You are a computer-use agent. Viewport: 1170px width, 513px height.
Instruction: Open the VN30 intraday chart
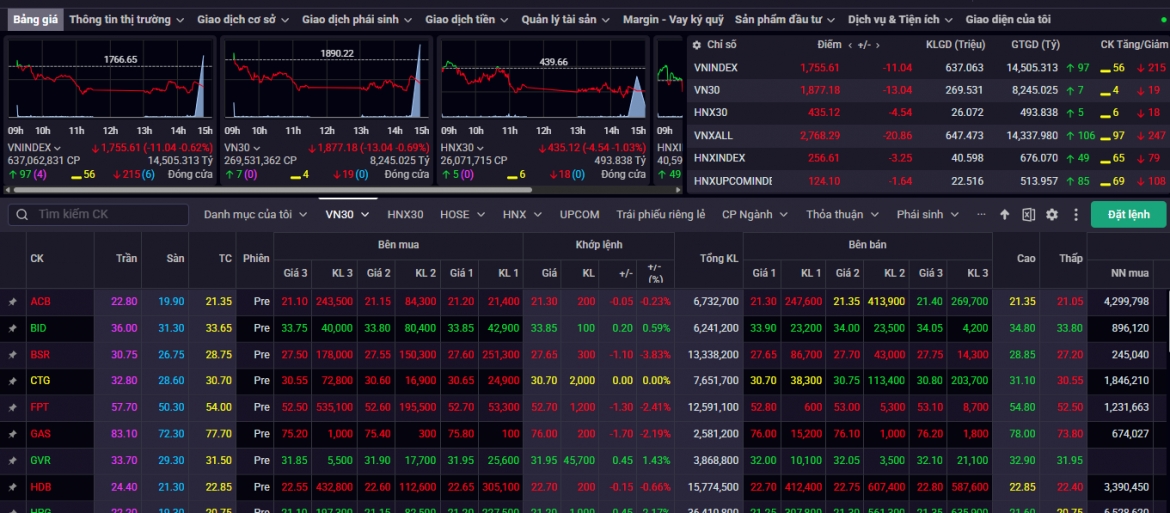coord(326,79)
